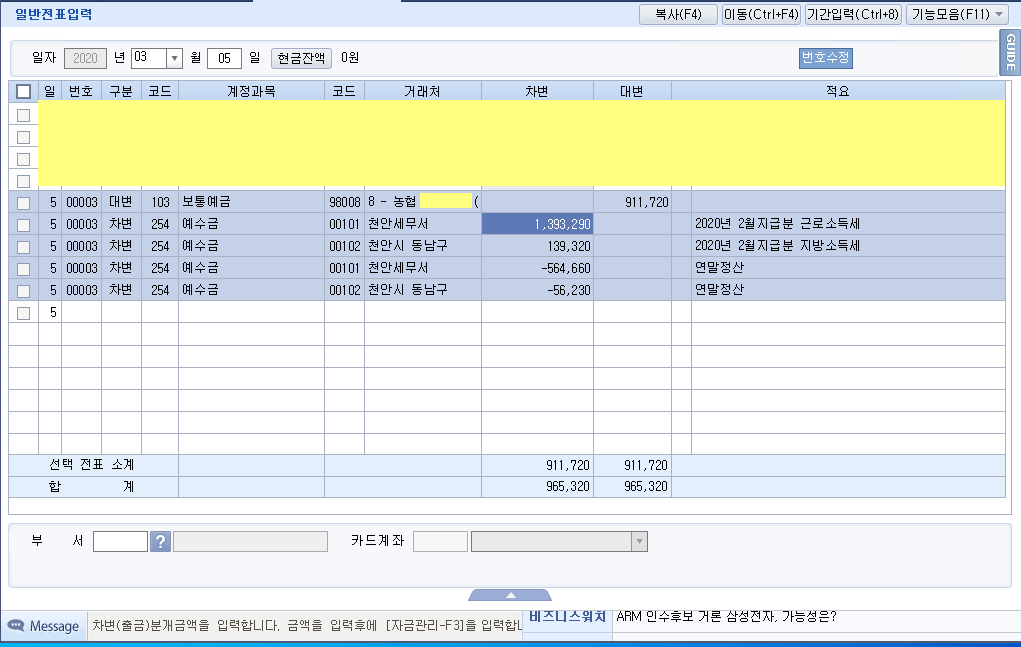The width and height of the screenshot is (1021, 647).
Task: Check the empty new-entry row checkbox
Action: click(x=23, y=313)
